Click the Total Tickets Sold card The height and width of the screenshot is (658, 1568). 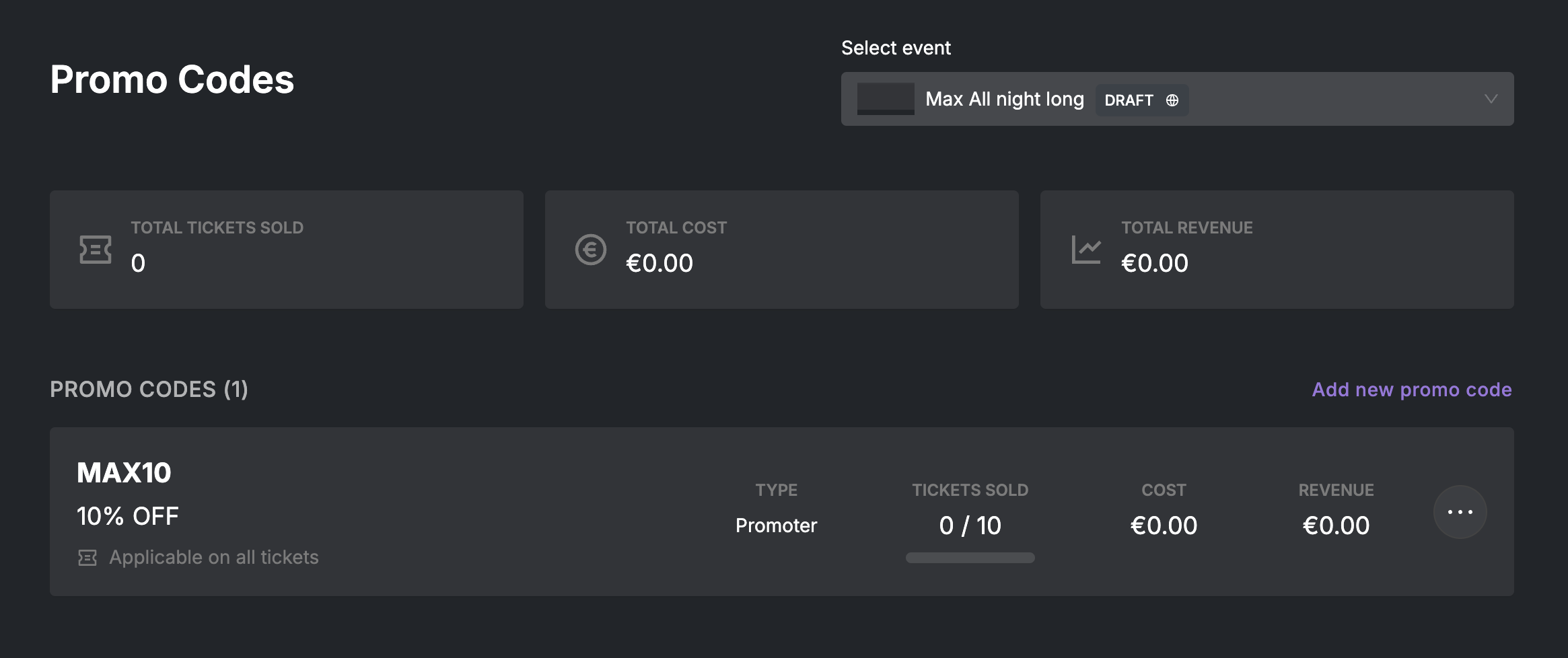[286, 250]
